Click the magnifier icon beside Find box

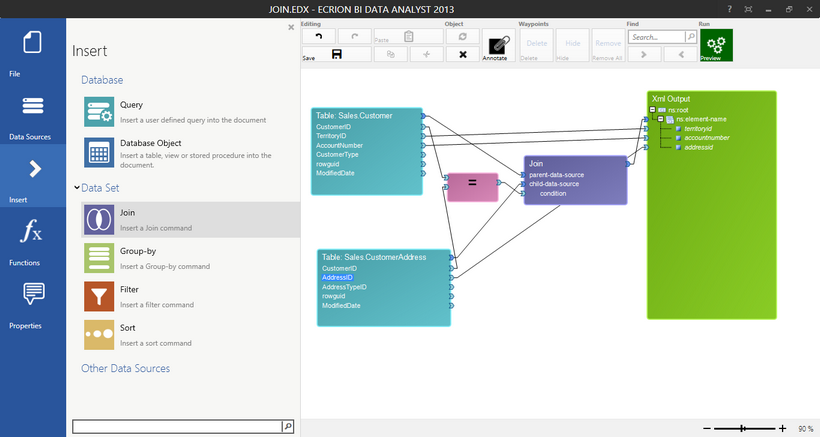coord(690,36)
